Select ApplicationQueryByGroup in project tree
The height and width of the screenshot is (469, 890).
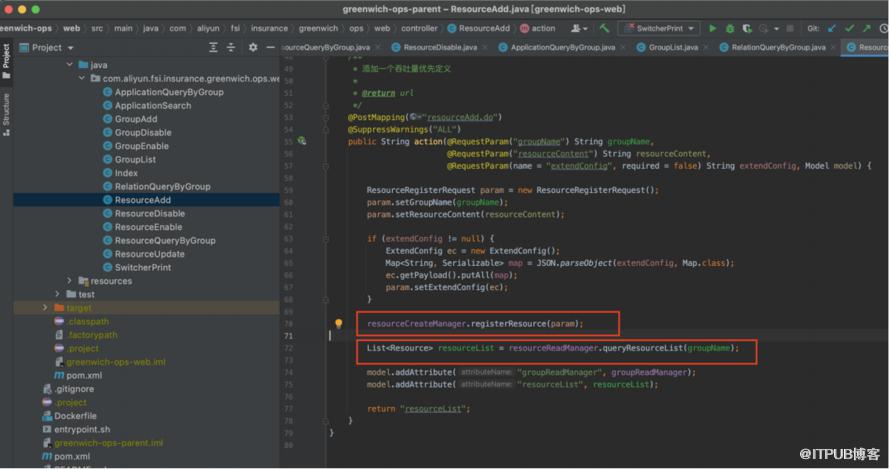click(x=169, y=92)
